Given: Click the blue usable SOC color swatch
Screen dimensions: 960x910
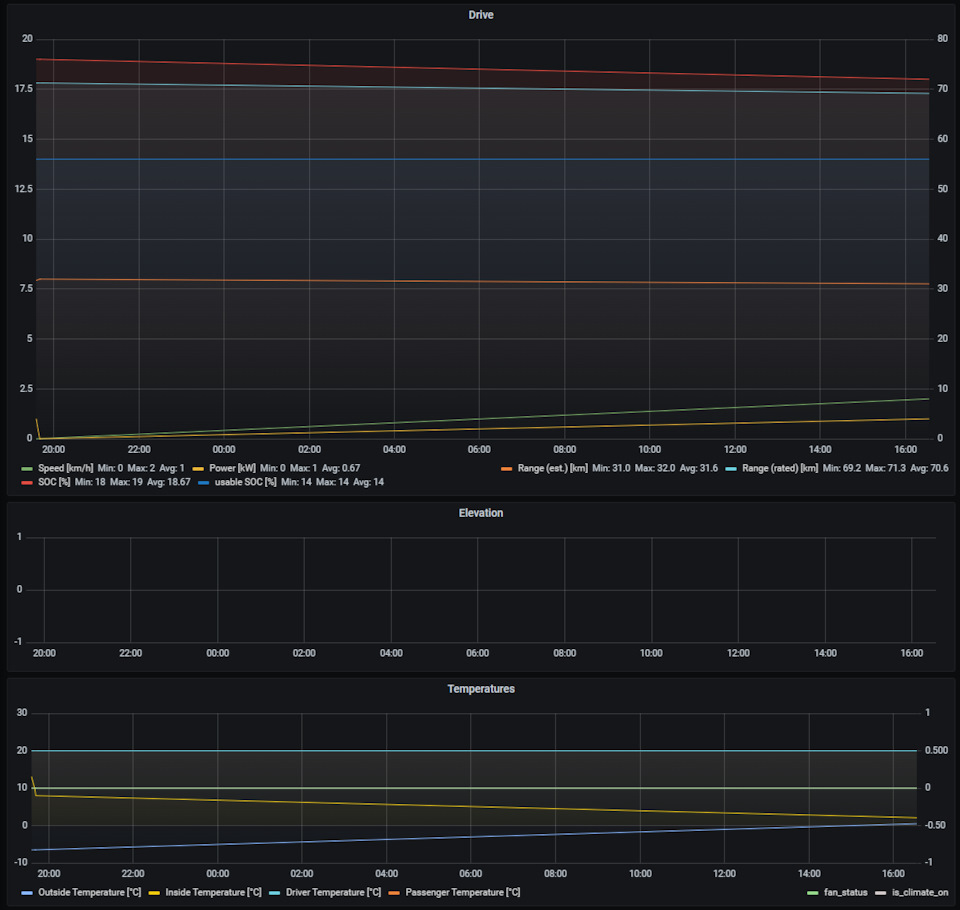Looking at the screenshot, I should 203,483.
